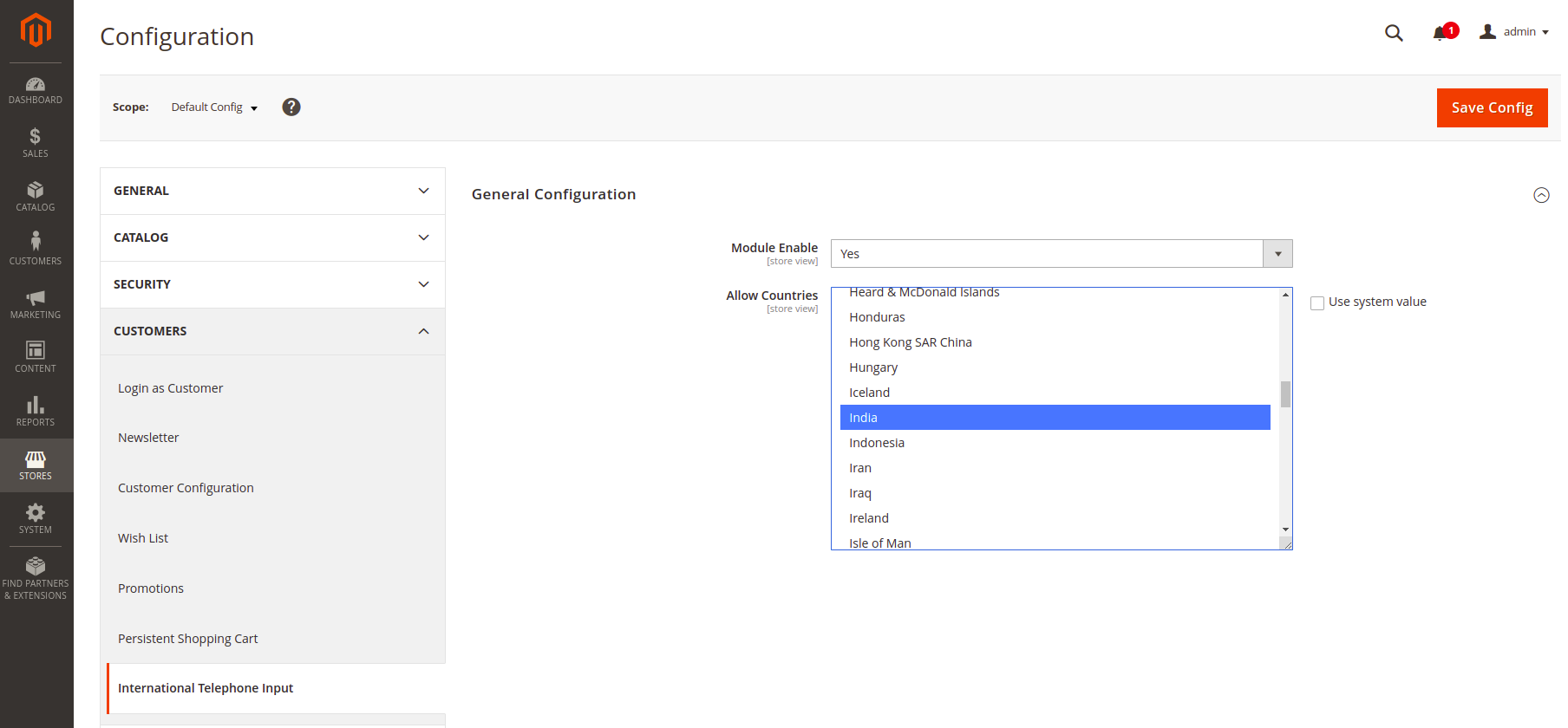The height and width of the screenshot is (728, 1568).
Task: Open the Marketing sidebar menu
Action: pos(36,303)
